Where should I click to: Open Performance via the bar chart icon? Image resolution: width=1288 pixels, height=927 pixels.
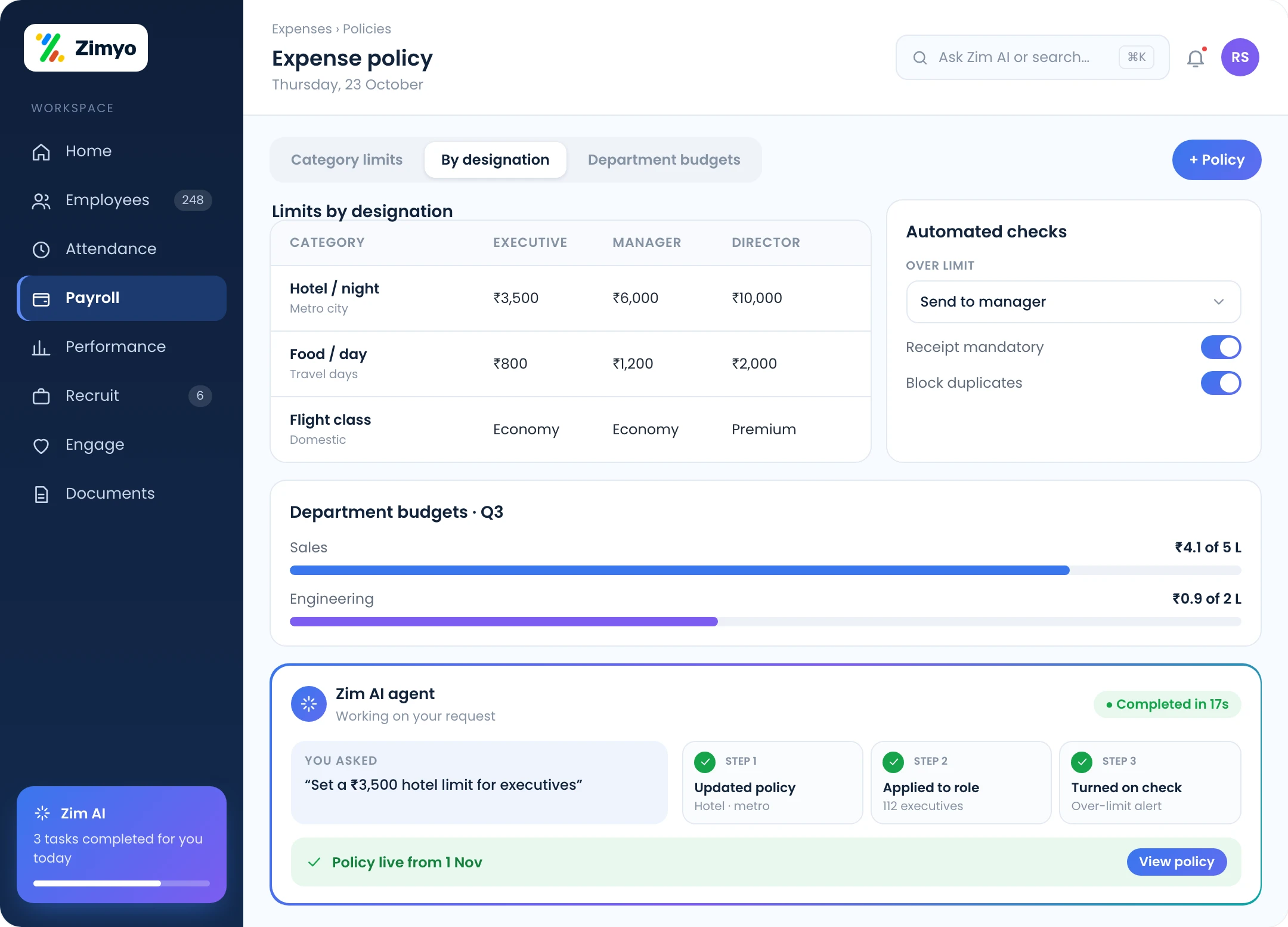click(41, 347)
